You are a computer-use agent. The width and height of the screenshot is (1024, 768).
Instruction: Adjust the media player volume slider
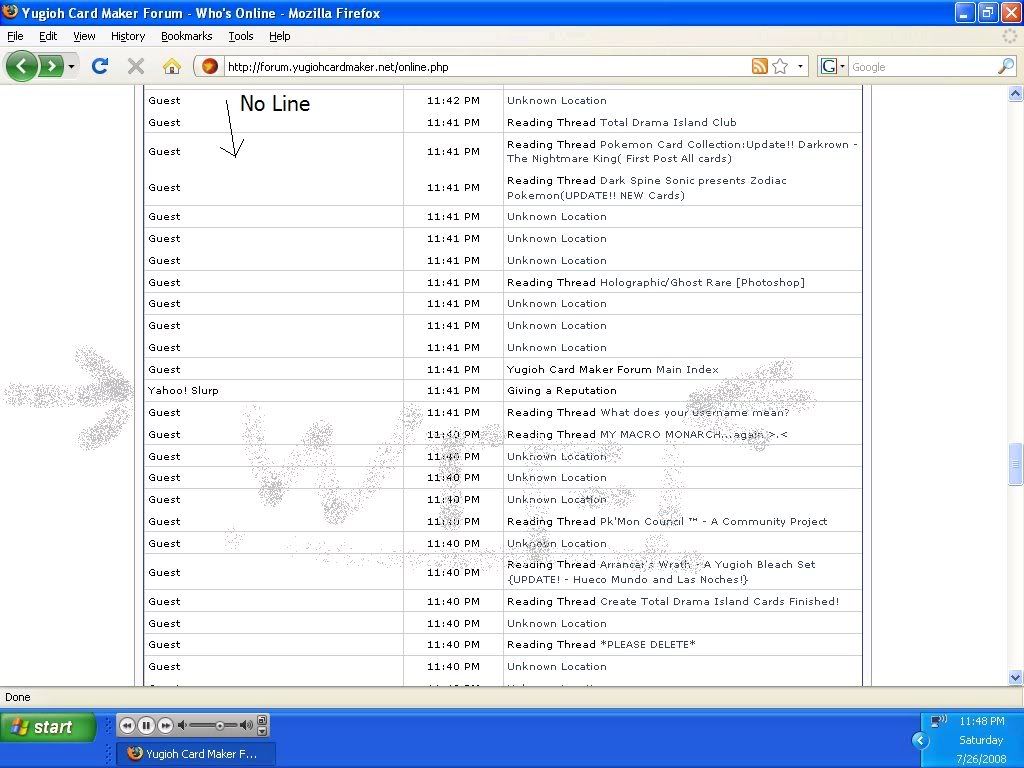tap(219, 725)
